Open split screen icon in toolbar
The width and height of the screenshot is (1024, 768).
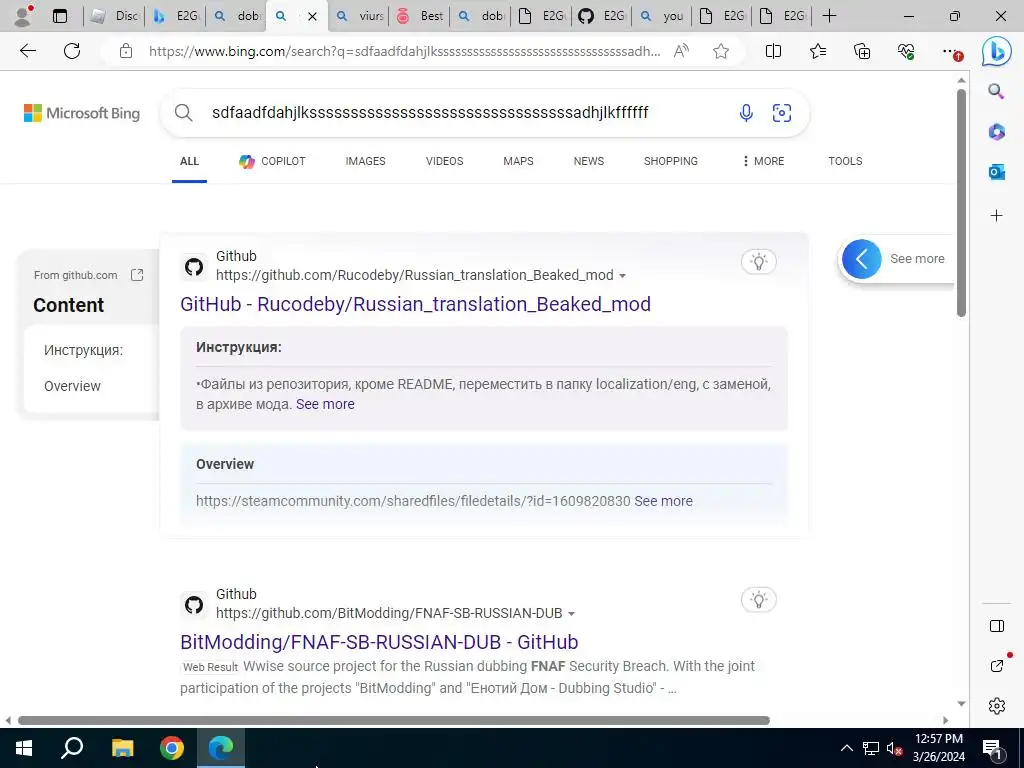[773, 51]
